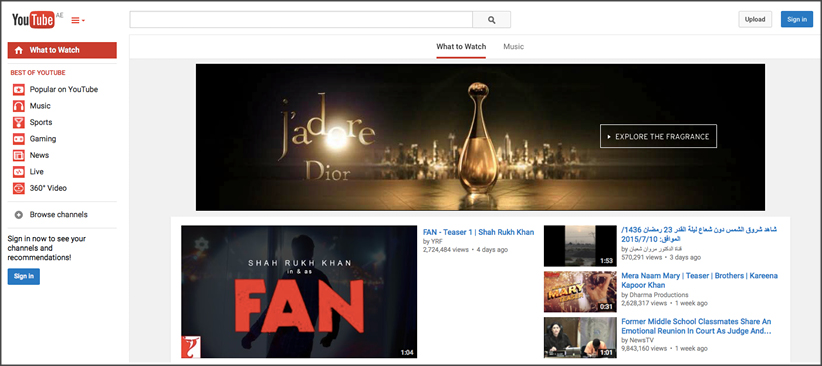Open 360° Video in sidebar

pyautogui.click(x=48, y=188)
